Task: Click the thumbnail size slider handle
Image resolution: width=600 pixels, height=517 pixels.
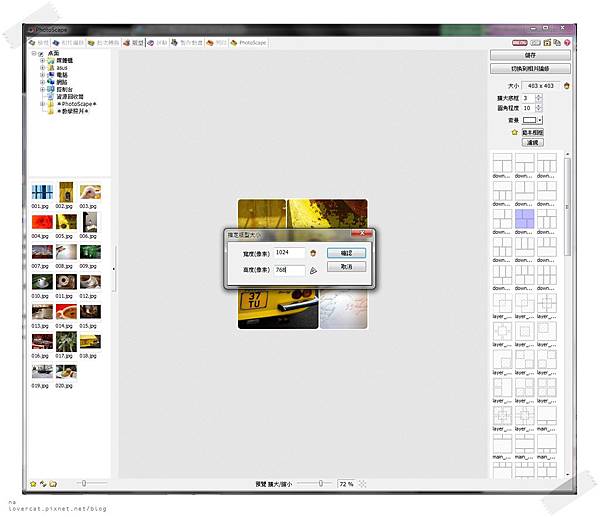Action: pos(84,483)
